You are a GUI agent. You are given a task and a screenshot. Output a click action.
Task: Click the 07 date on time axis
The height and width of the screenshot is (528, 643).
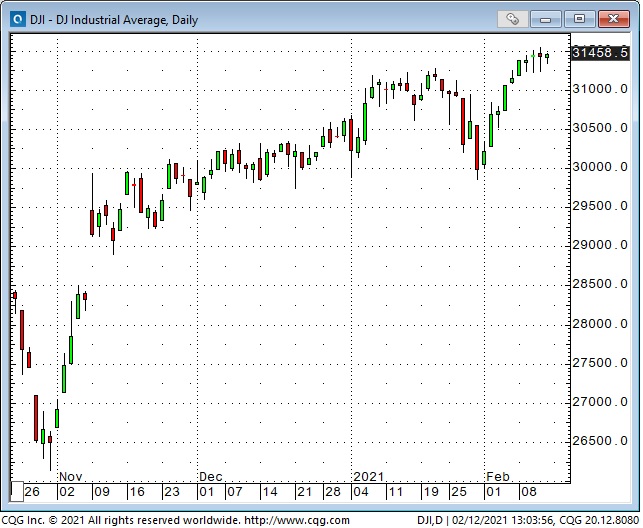235,492
